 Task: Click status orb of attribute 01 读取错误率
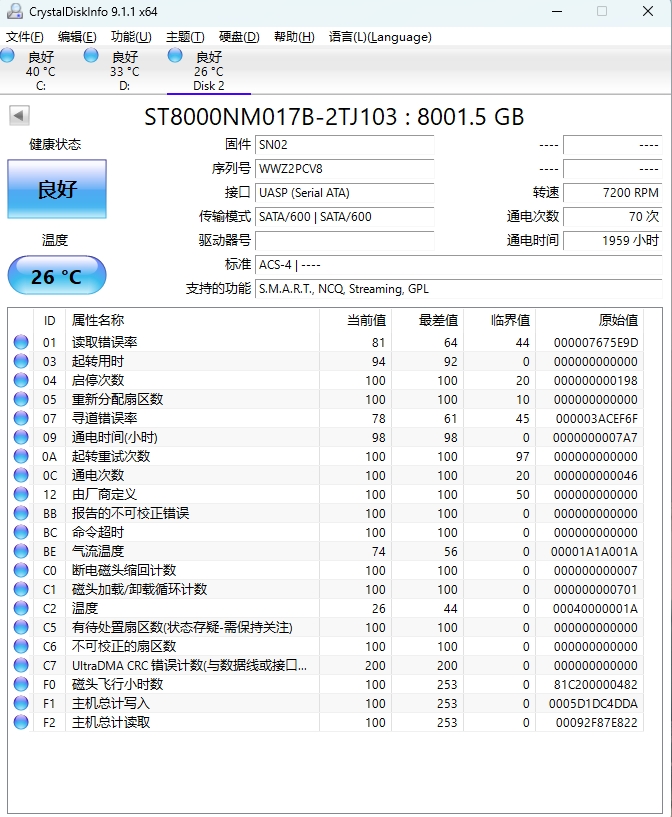[x=21, y=342]
